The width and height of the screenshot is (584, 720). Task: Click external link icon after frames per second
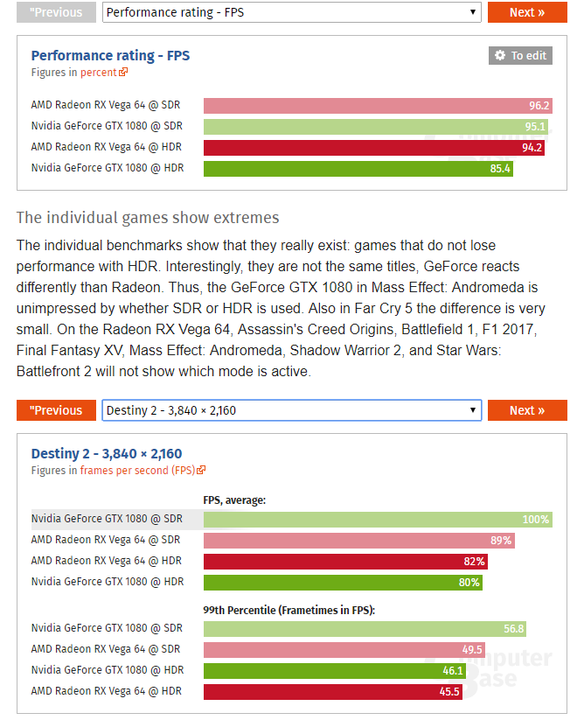click(x=201, y=470)
